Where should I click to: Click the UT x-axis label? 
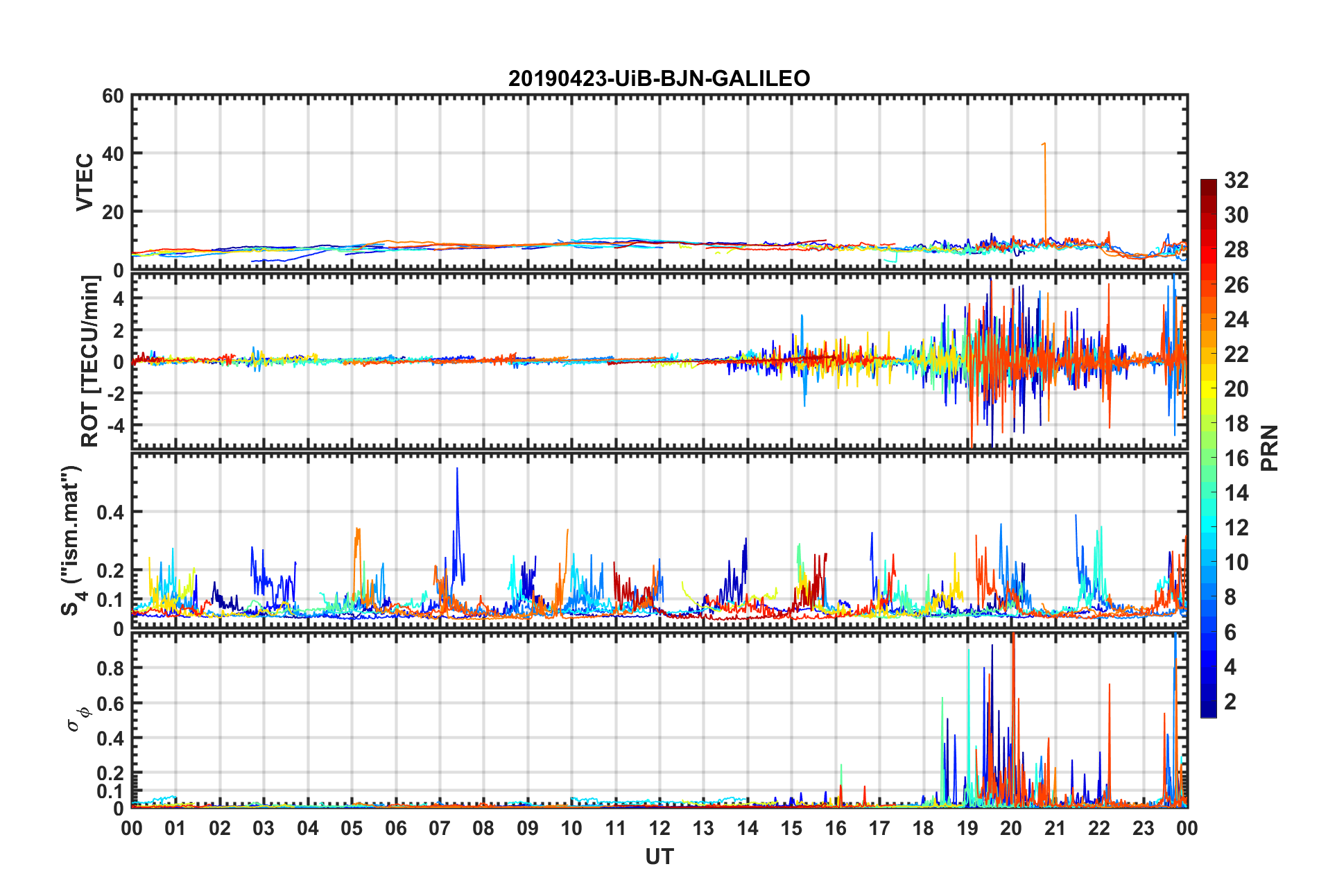(659, 857)
